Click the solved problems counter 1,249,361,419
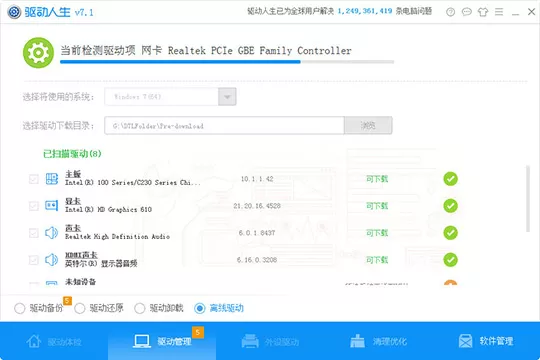The width and height of the screenshot is (540, 360). click(x=365, y=11)
